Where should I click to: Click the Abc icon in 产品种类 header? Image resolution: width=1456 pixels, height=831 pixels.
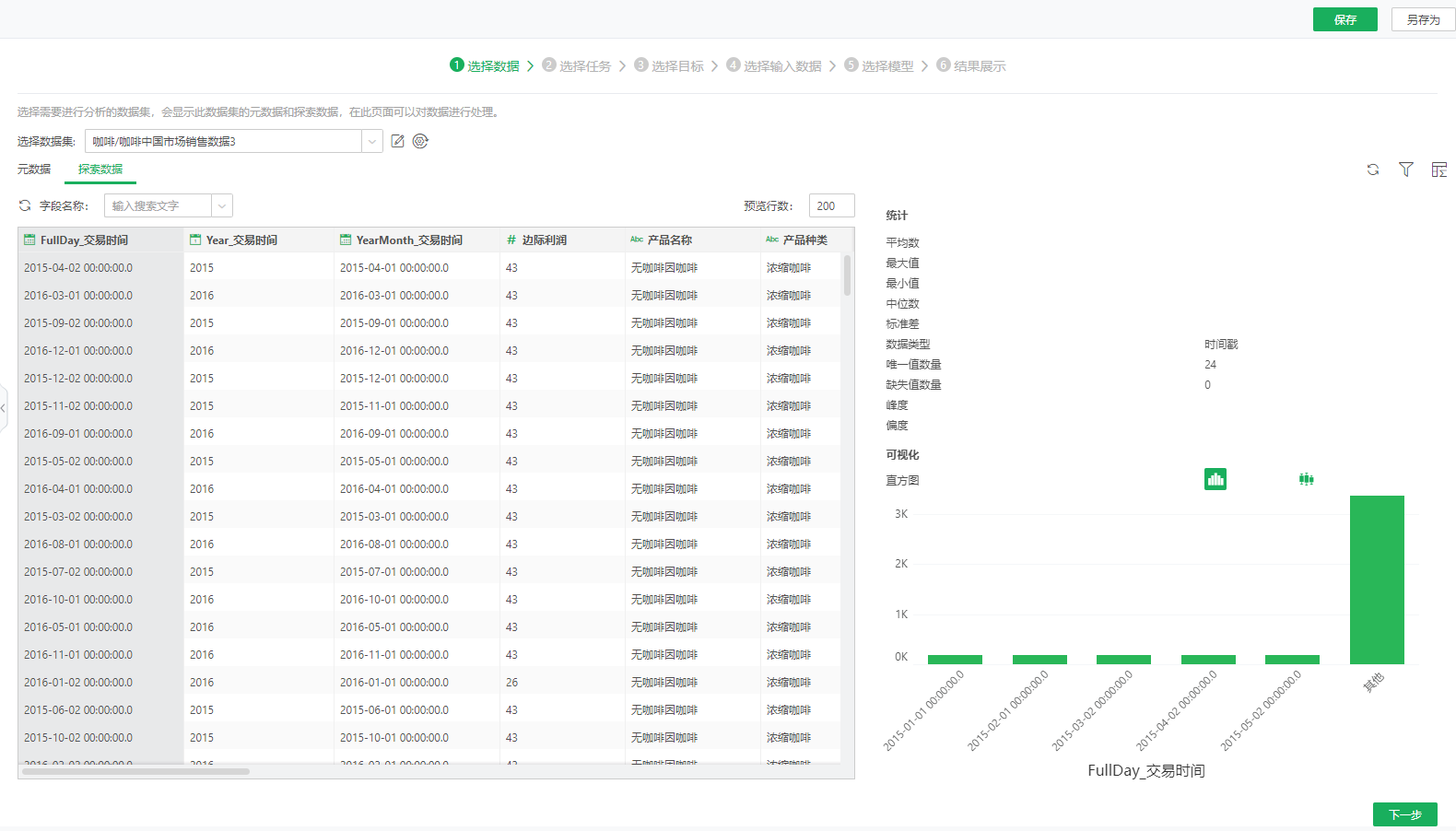(x=772, y=240)
